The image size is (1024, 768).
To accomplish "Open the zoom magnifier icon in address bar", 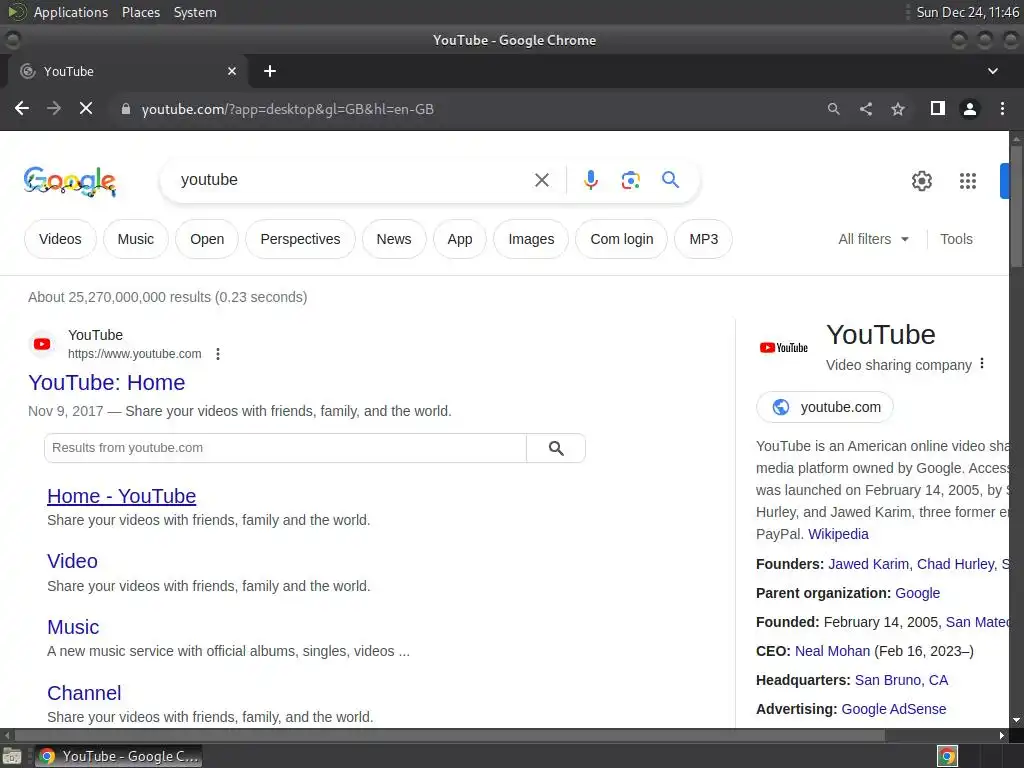I will click(x=833, y=109).
